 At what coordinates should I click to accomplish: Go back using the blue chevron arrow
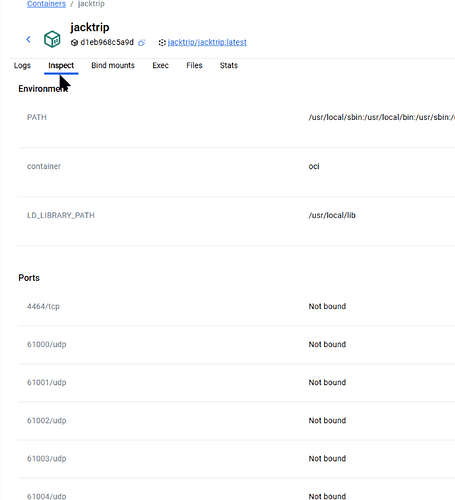28,39
